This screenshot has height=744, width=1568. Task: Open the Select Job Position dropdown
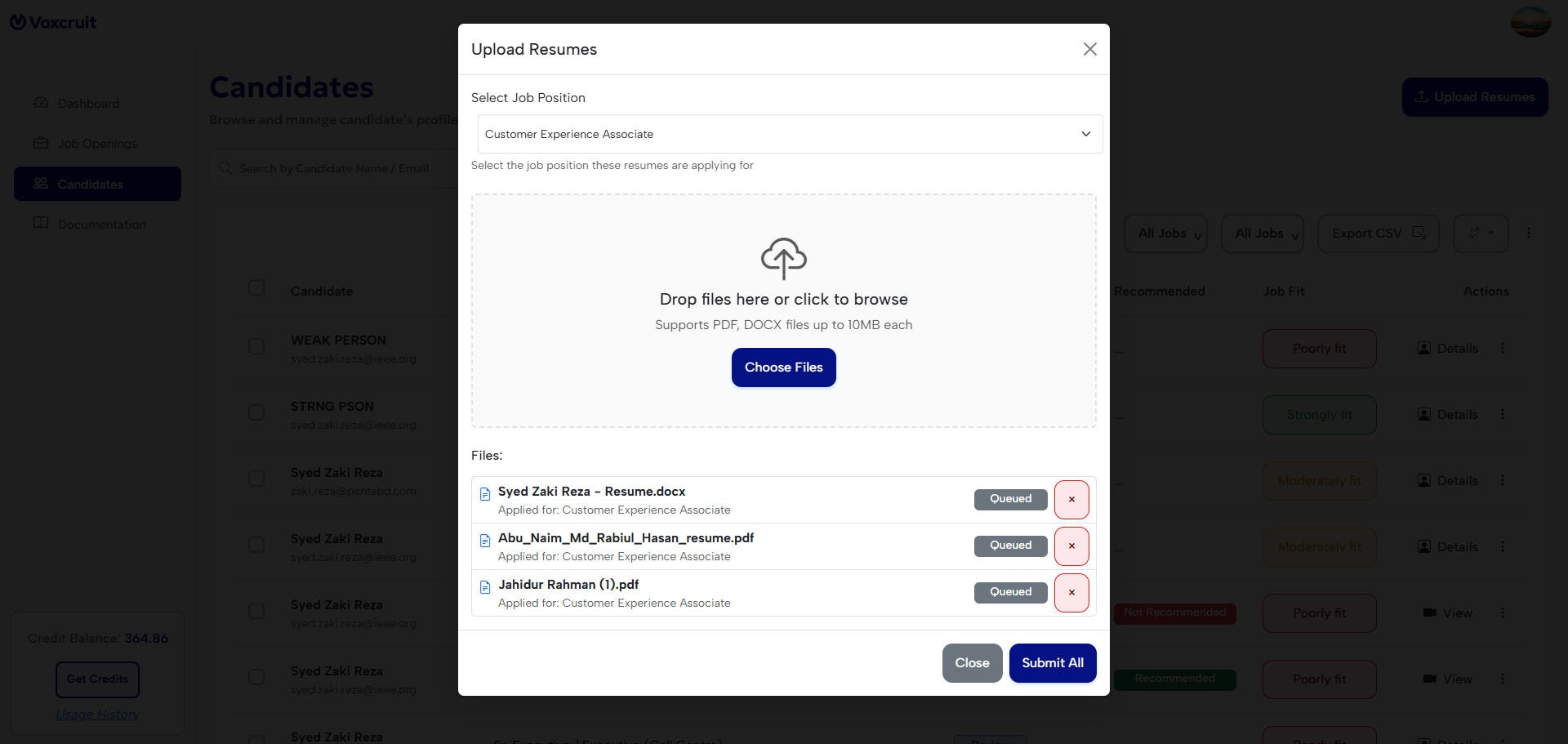[x=790, y=134]
